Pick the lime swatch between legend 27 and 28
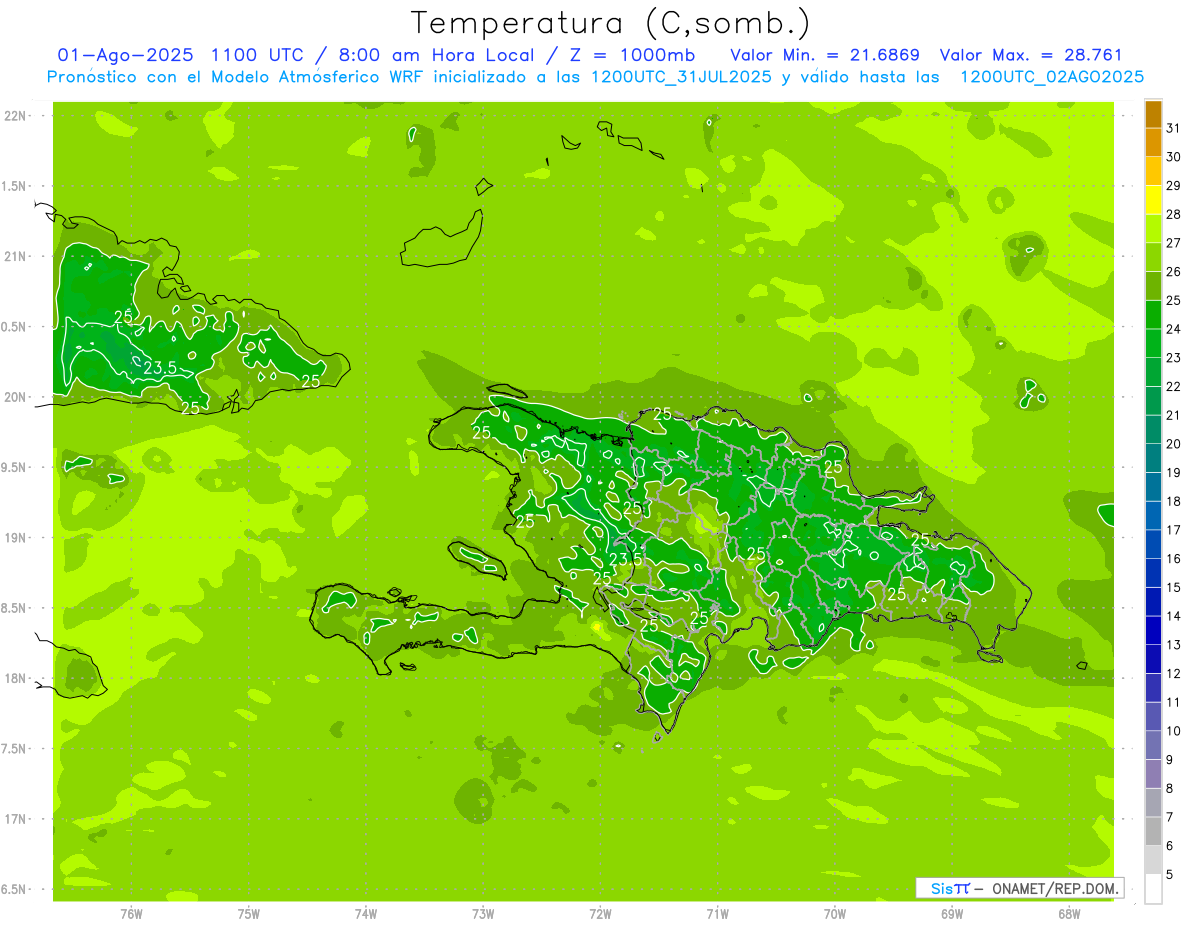 (x=1153, y=228)
